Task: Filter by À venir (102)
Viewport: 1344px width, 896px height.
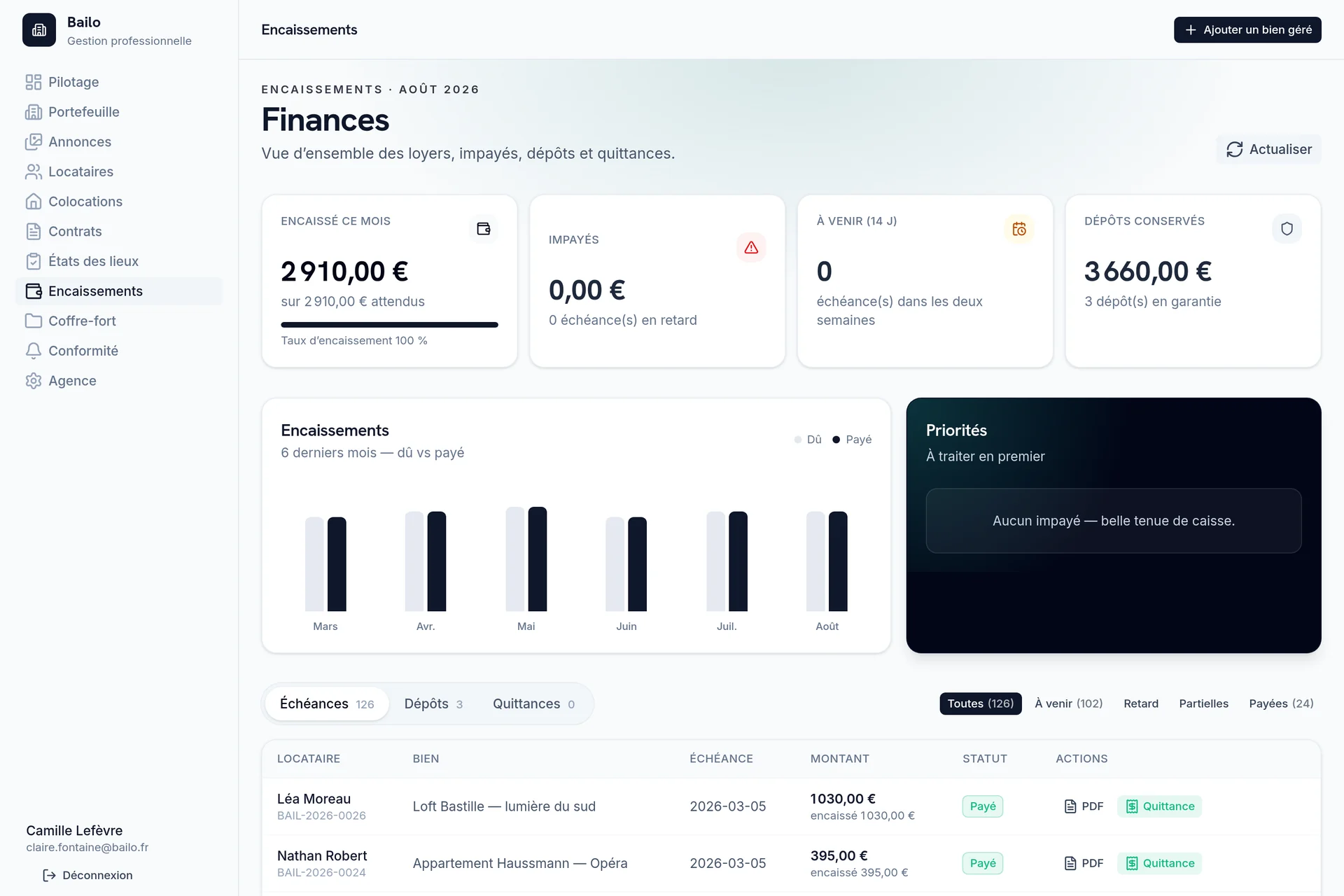Action: (x=1069, y=703)
